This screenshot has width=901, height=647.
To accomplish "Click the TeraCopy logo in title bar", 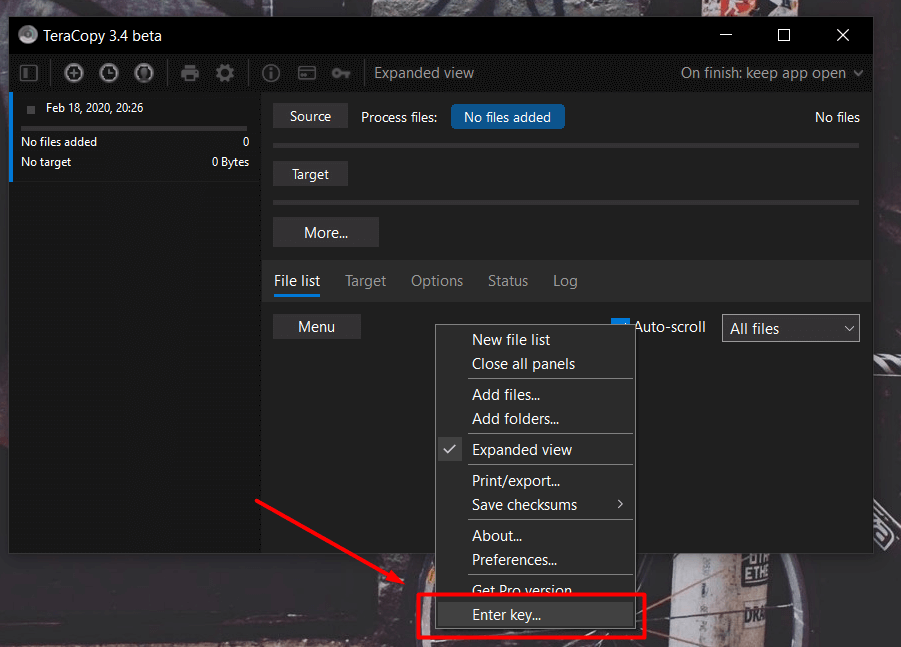I will pyautogui.click(x=28, y=35).
